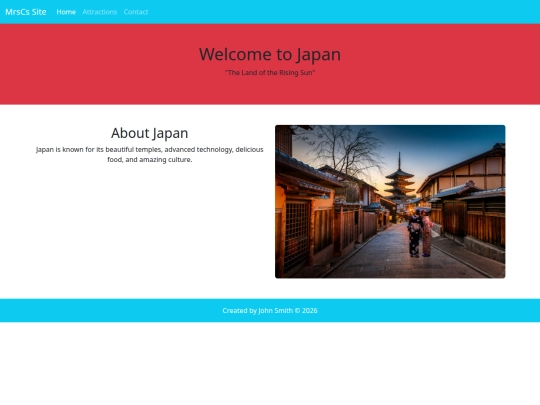
Task: Open the MrsCs Site brand link
Action: (x=26, y=12)
